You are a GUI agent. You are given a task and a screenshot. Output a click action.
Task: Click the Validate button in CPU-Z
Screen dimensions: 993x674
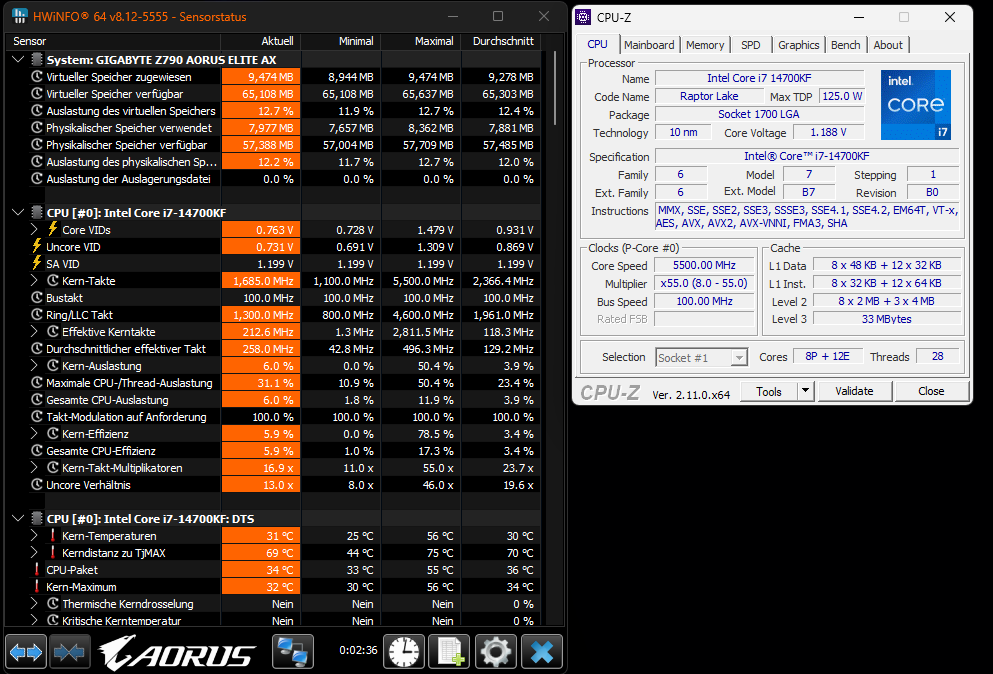854,391
